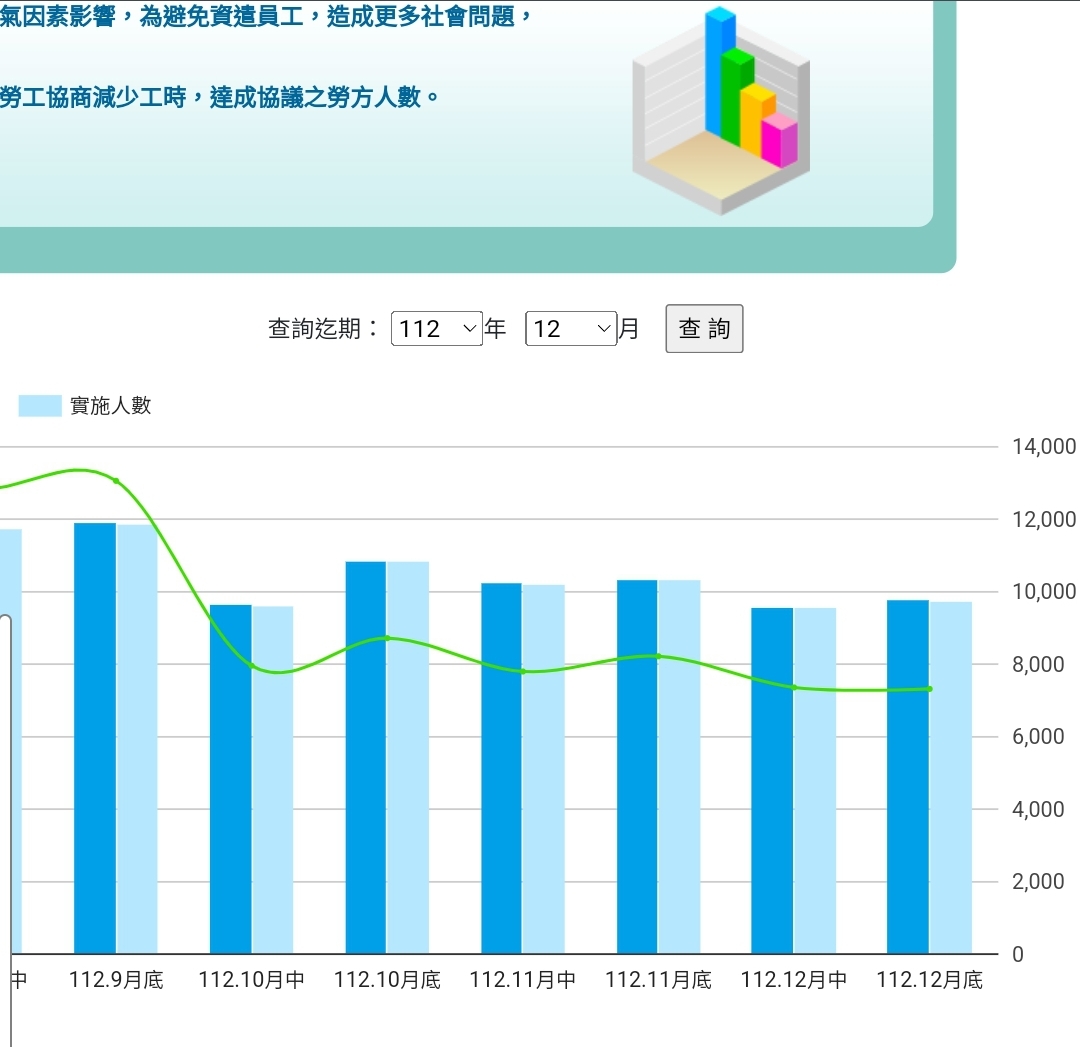Click green line point at 112.12月中
The image size is (1080, 1047).
[x=794, y=687]
